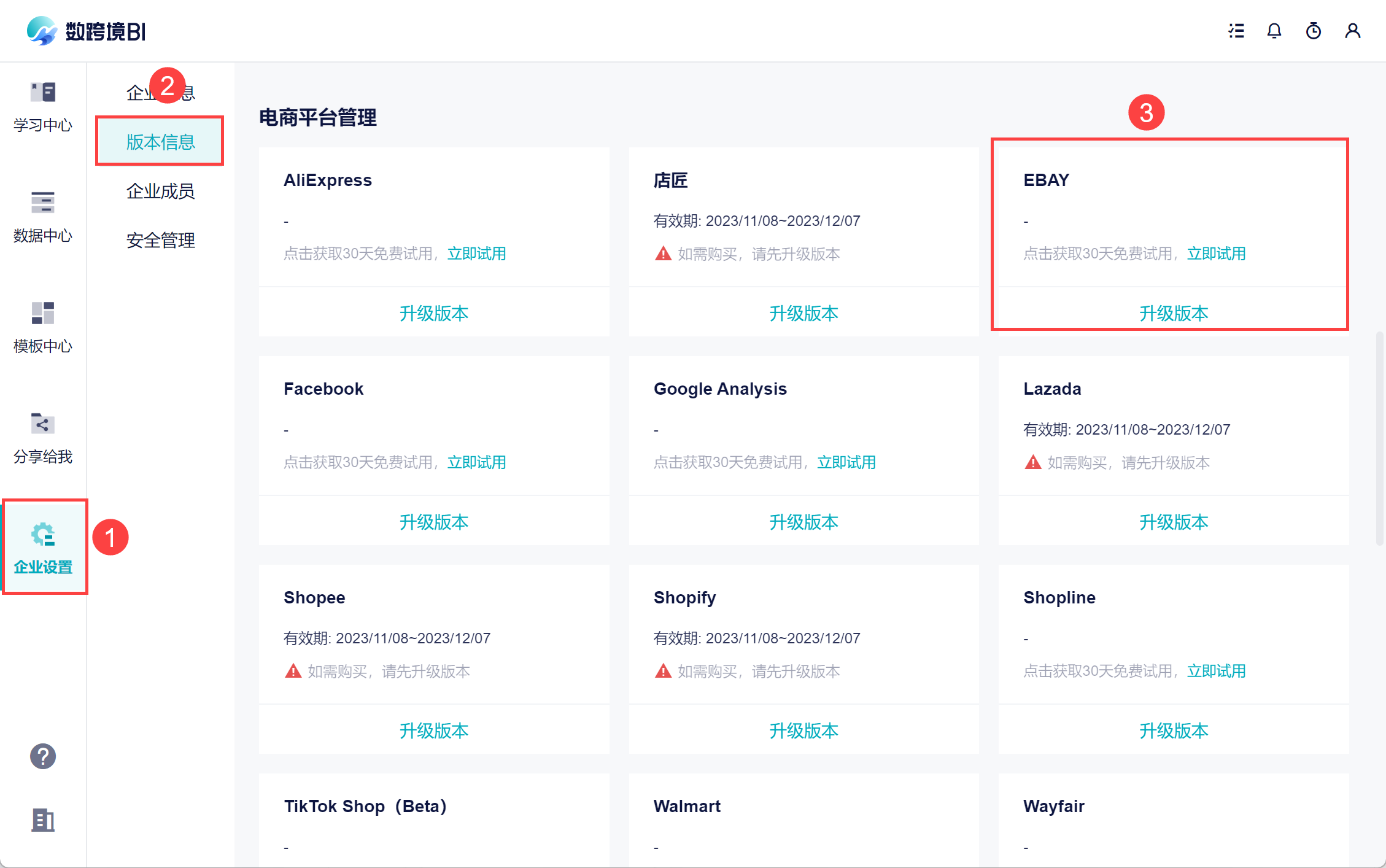Click 立即试用 link on AliExpress card
Viewport: 1386px width, 868px height.
[x=476, y=254]
